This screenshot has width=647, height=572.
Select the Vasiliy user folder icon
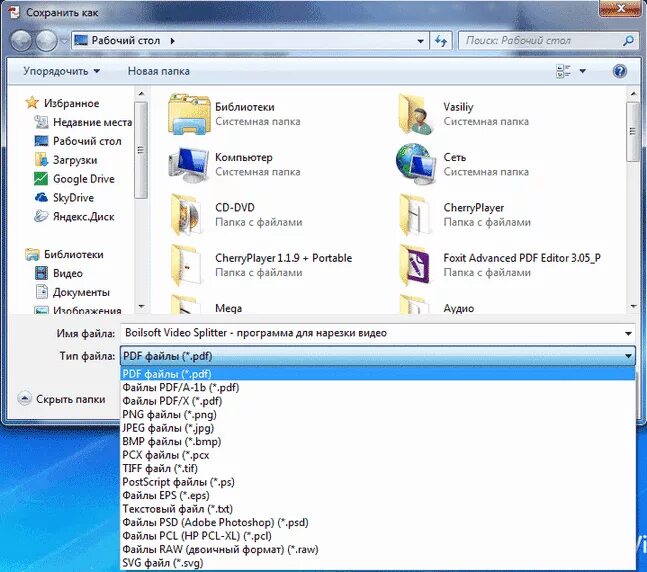tap(416, 114)
